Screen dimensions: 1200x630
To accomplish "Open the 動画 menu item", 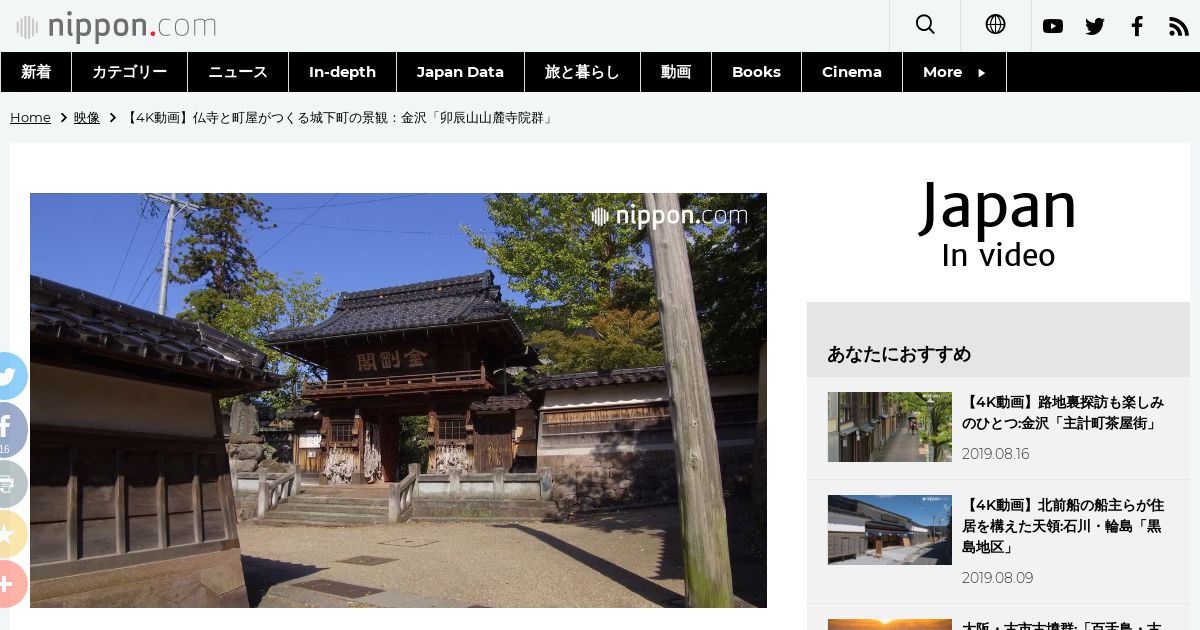I will pyautogui.click(x=676, y=72).
